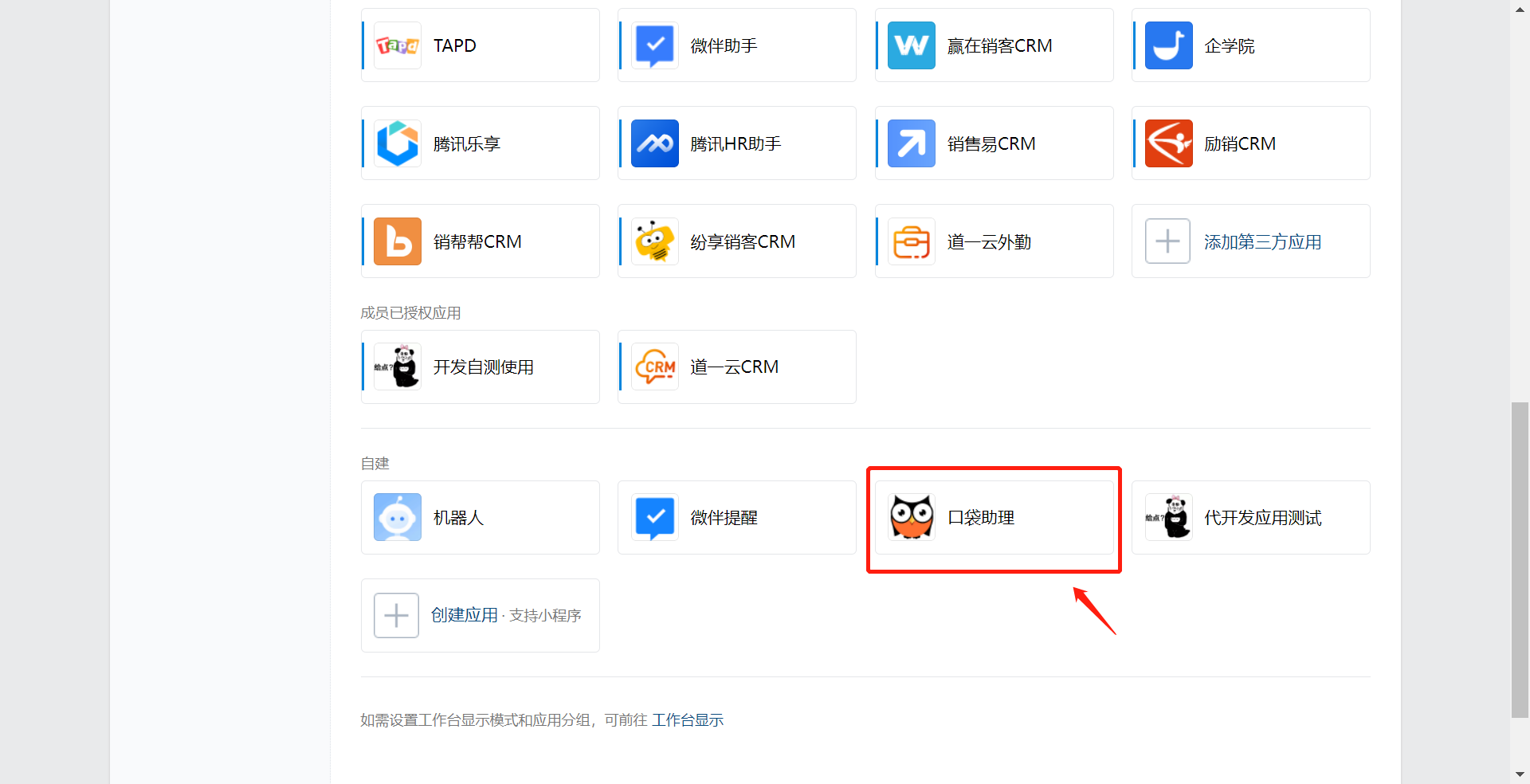This screenshot has height=784, width=1530.
Task: Select the 代开发应用测试 app name
Action: (x=1263, y=518)
